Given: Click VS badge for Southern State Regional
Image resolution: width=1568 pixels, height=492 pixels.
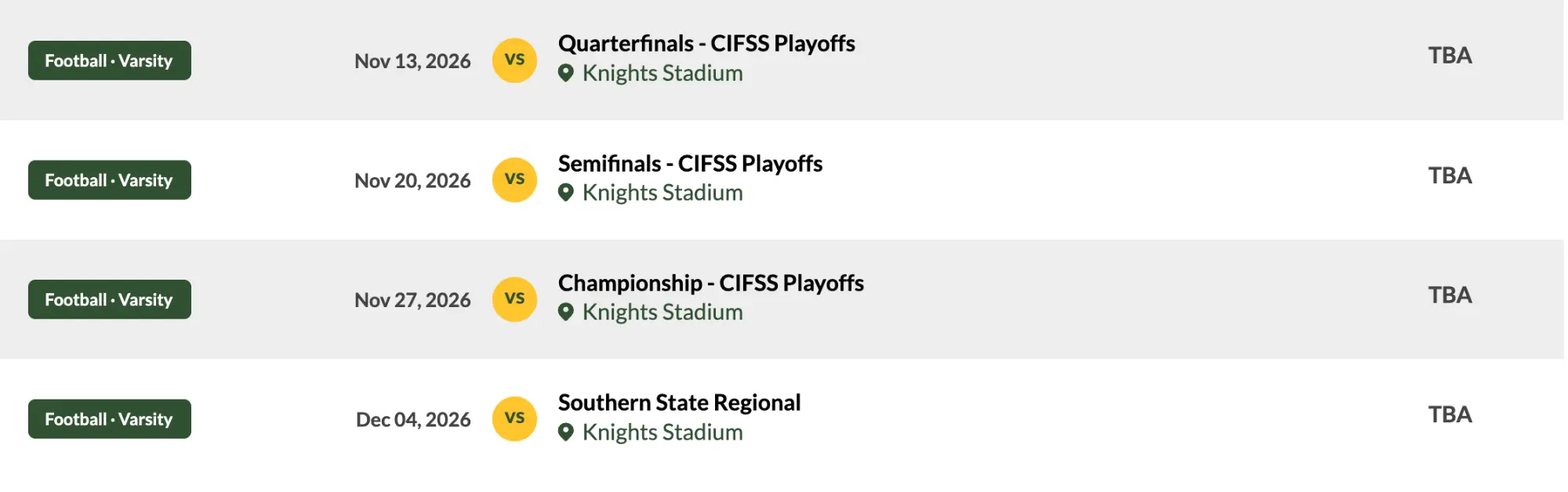Looking at the screenshot, I should [x=514, y=419].
